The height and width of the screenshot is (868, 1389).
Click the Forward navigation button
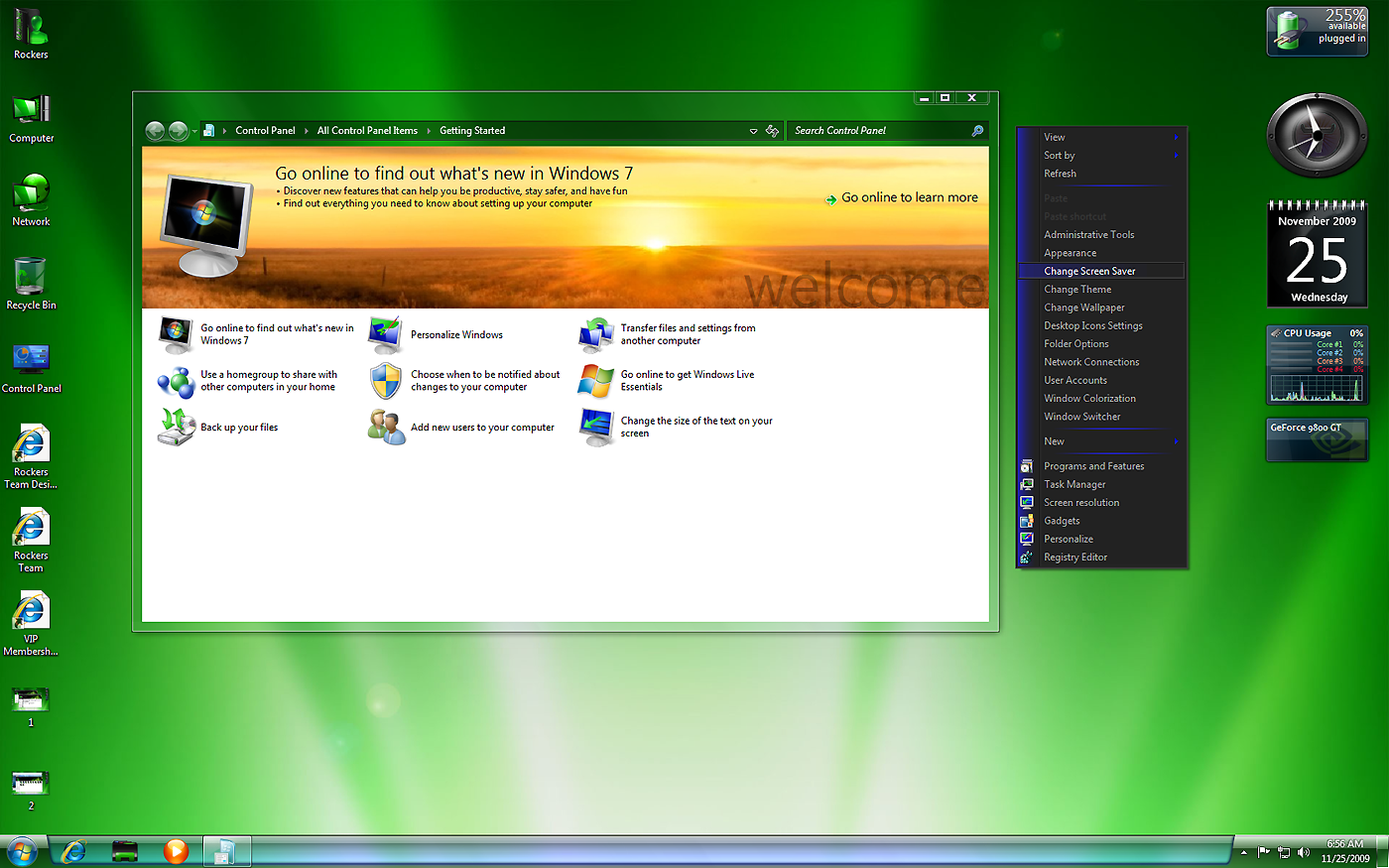pyautogui.click(x=178, y=131)
